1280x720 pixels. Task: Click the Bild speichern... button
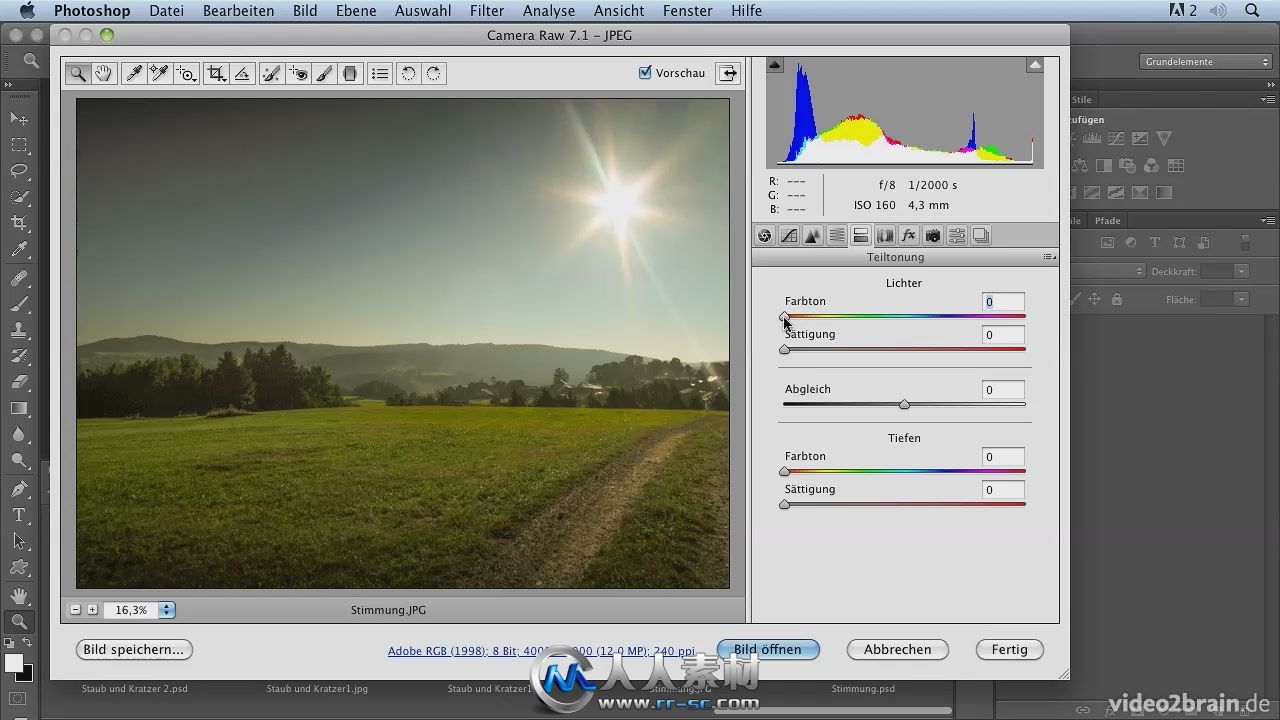134,650
